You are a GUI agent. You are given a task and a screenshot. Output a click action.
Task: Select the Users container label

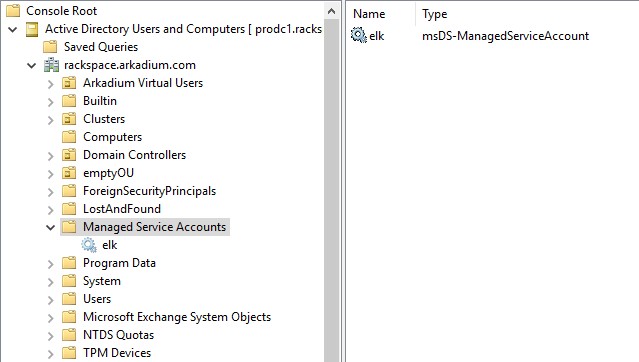97,299
